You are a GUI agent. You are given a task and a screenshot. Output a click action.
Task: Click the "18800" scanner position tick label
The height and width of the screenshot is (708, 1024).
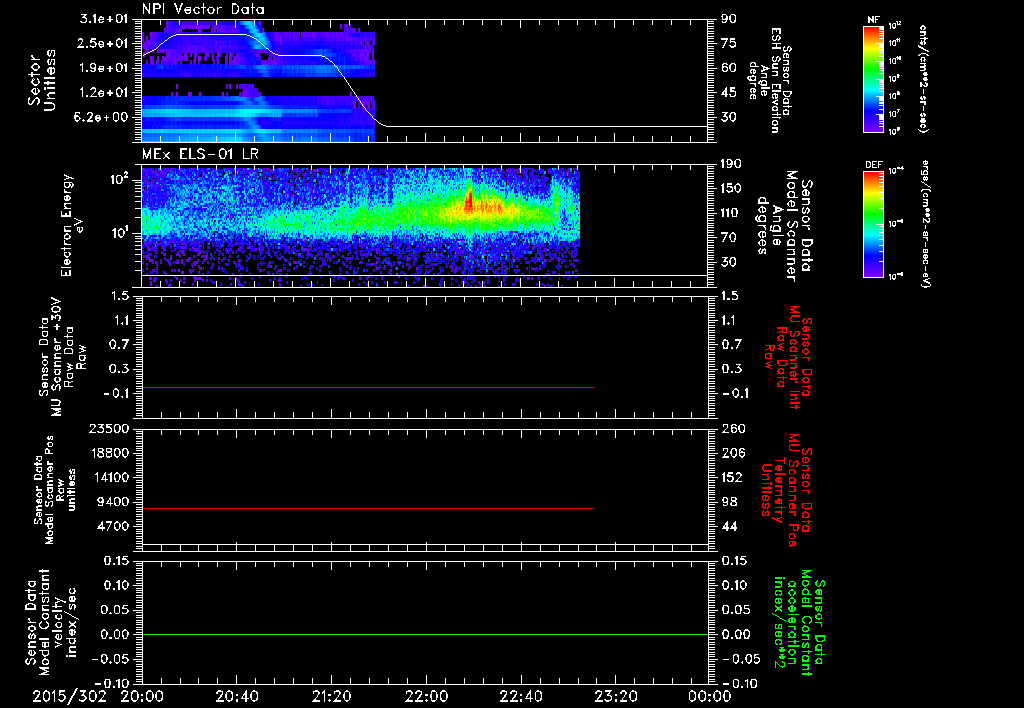pyautogui.click(x=109, y=453)
